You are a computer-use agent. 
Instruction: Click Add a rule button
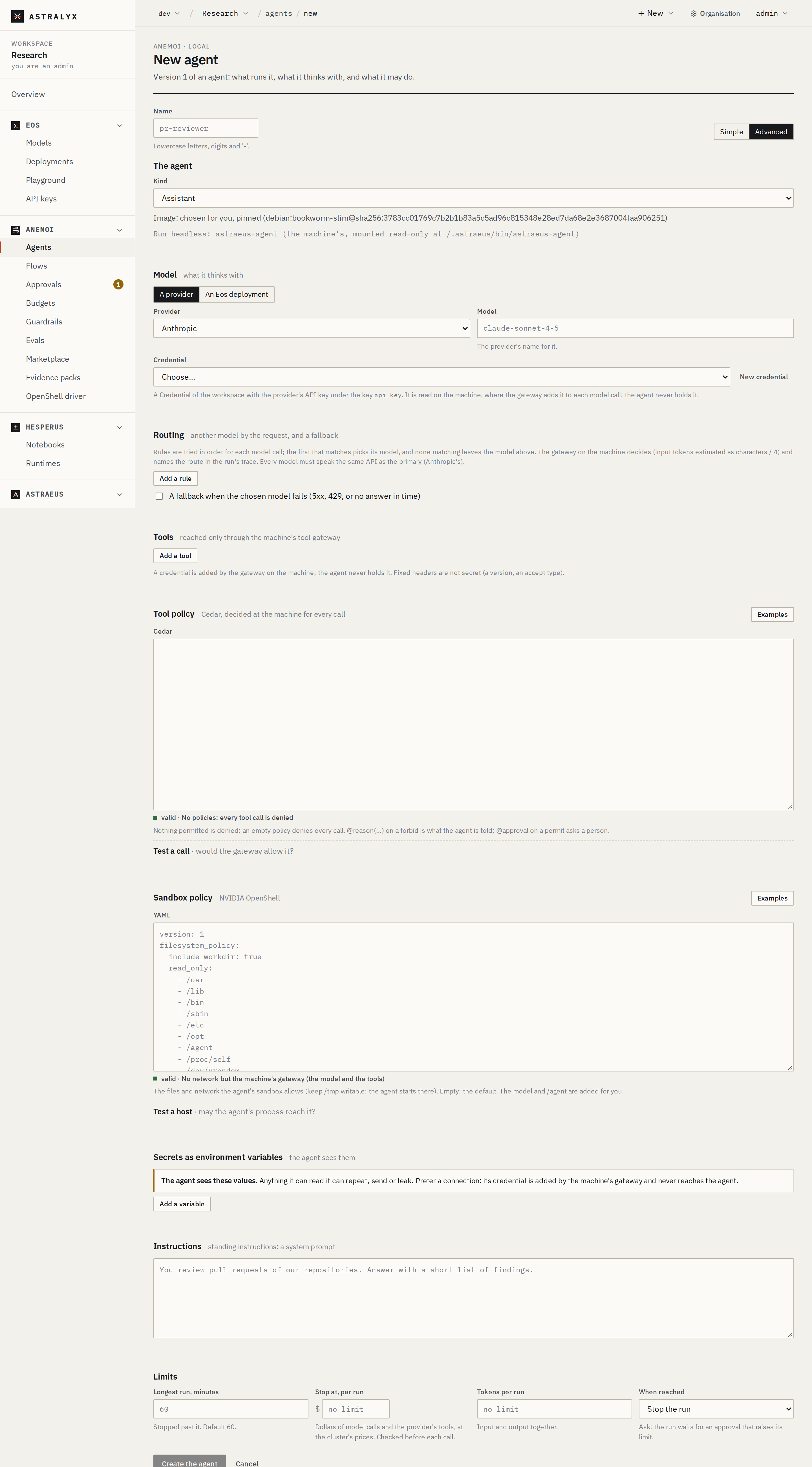(175, 478)
